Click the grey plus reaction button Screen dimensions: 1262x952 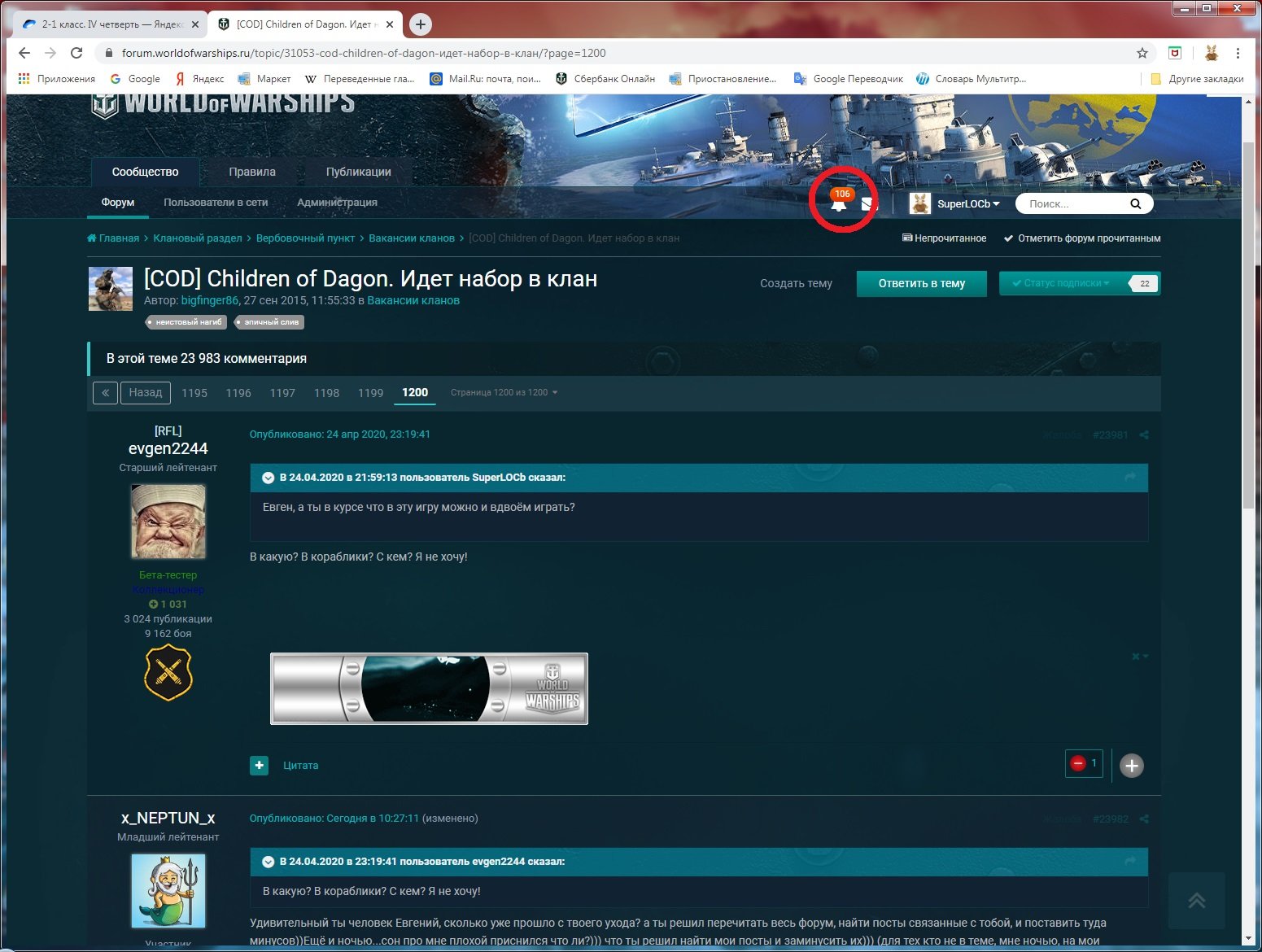point(1132,766)
